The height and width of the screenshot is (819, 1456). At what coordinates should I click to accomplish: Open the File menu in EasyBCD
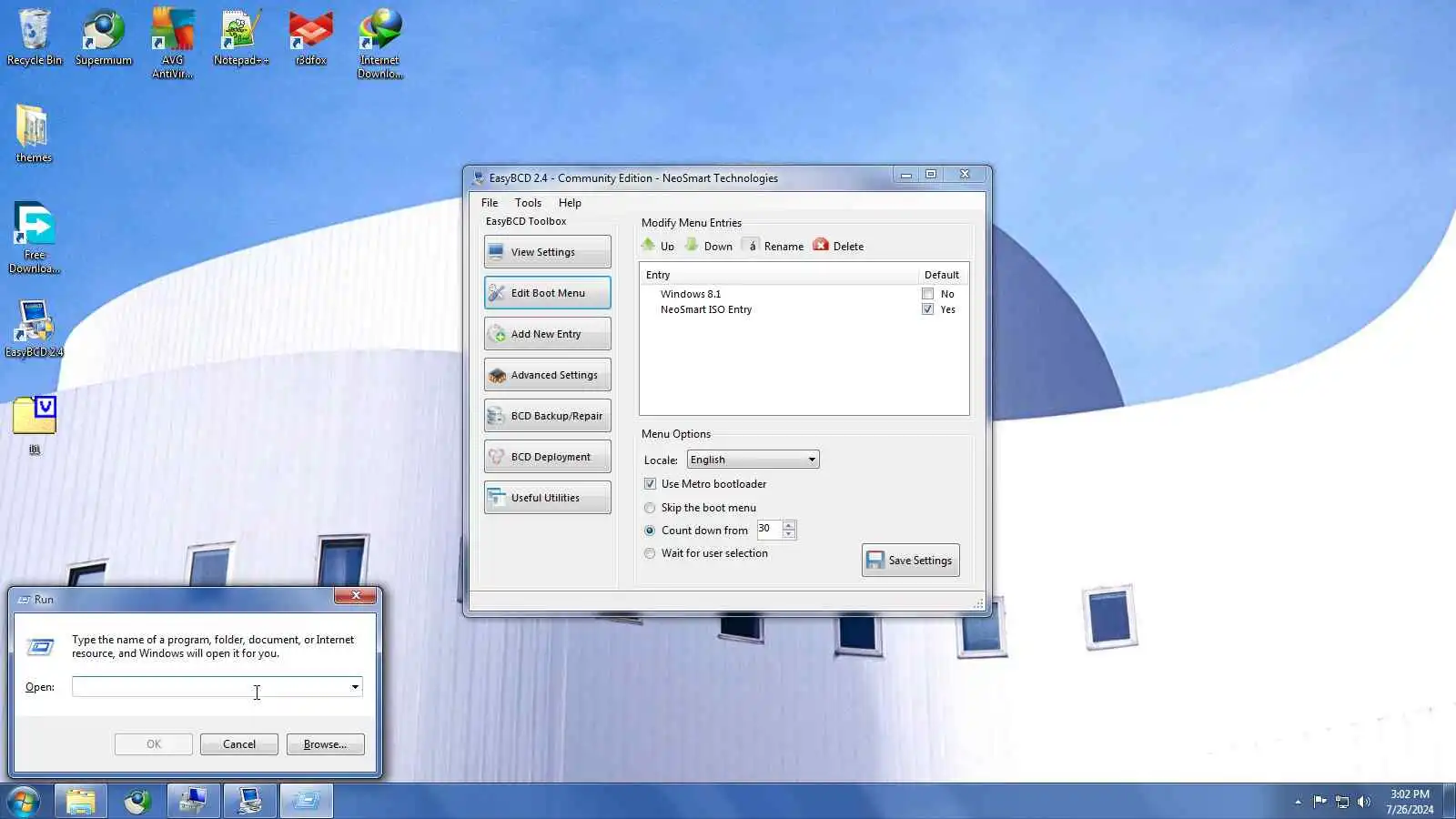point(490,203)
